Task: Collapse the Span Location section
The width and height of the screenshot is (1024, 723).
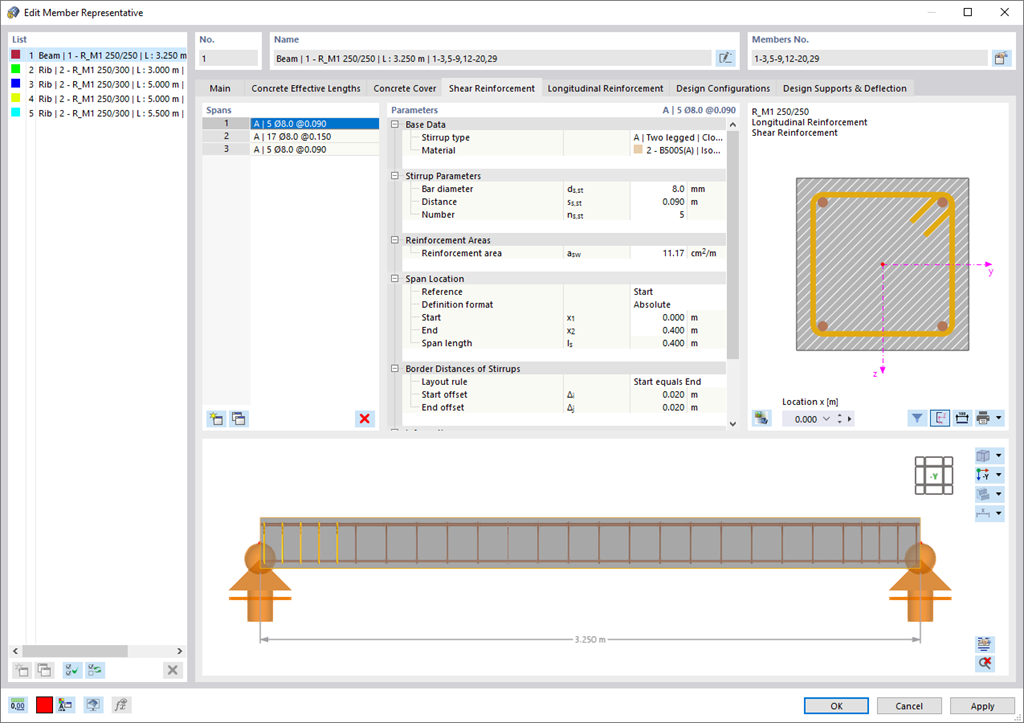Action: click(394, 278)
